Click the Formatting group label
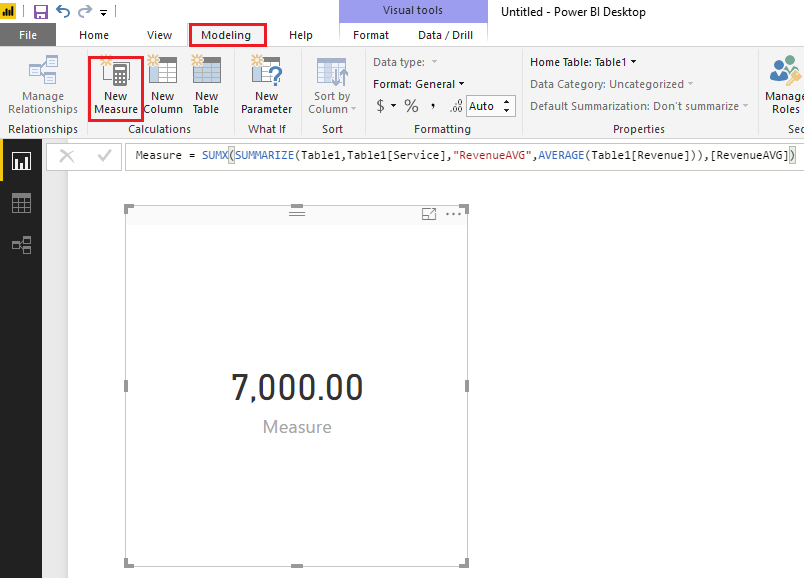The height and width of the screenshot is (578, 804). 443,129
